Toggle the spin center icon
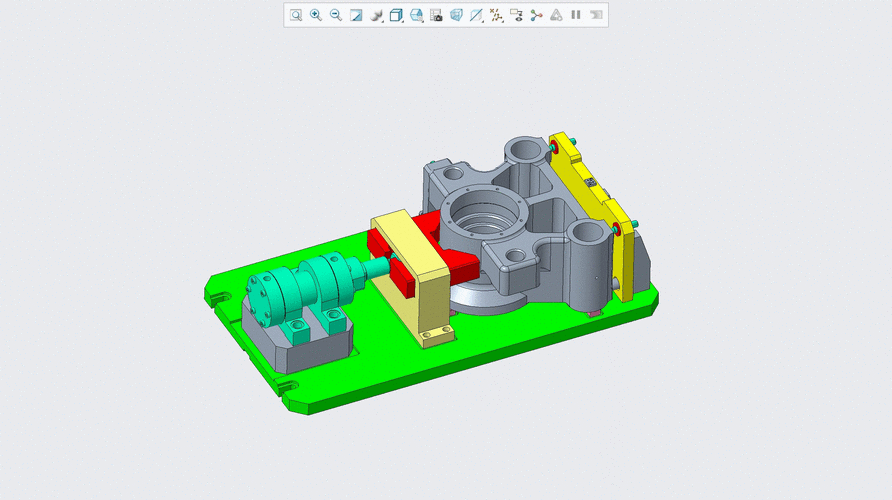This screenshot has width=892, height=500. (536, 15)
